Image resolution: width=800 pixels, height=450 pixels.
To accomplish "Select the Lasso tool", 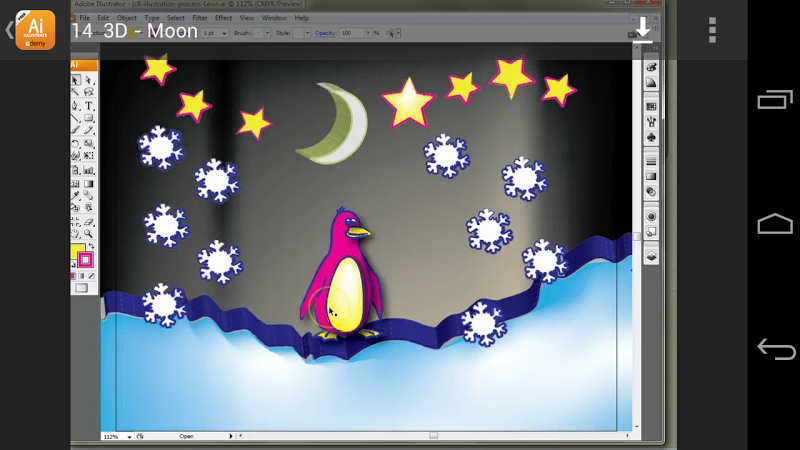I will [x=89, y=92].
